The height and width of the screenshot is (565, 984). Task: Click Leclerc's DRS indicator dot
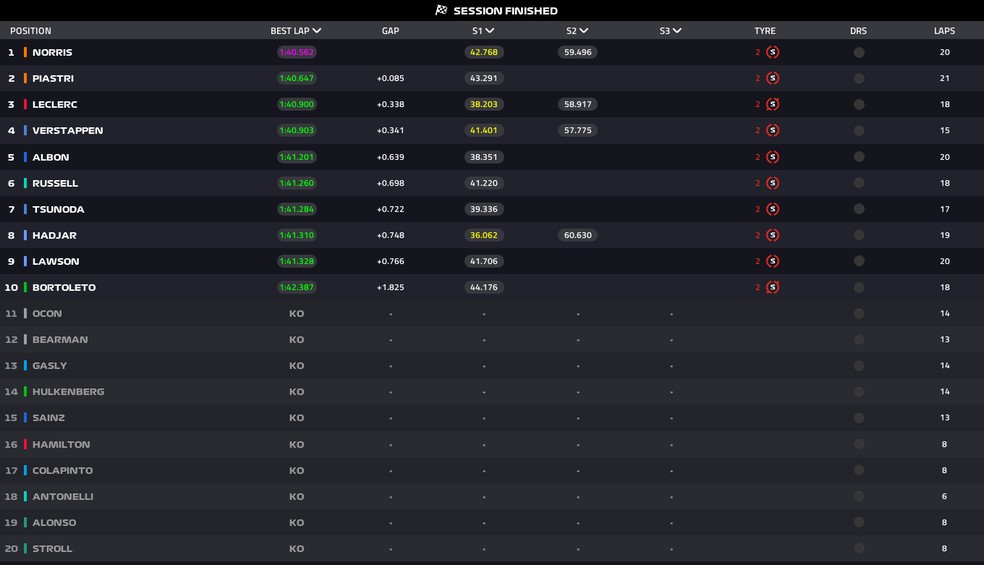859,104
